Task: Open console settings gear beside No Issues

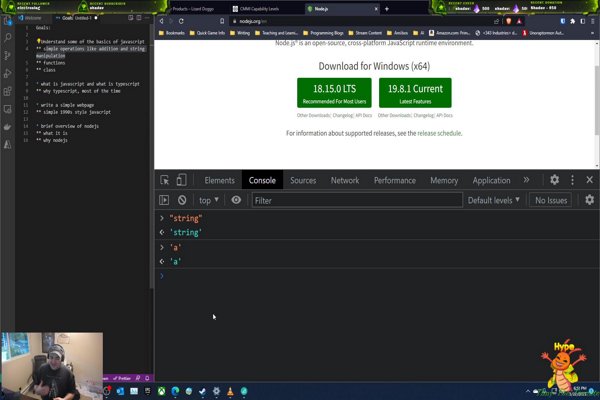Action: click(x=589, y=200)
